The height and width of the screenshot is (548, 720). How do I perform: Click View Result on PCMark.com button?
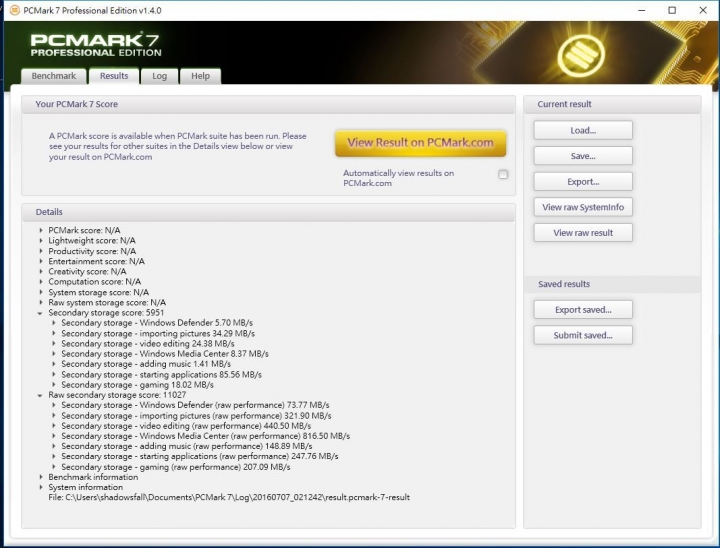tap(420, 143)
